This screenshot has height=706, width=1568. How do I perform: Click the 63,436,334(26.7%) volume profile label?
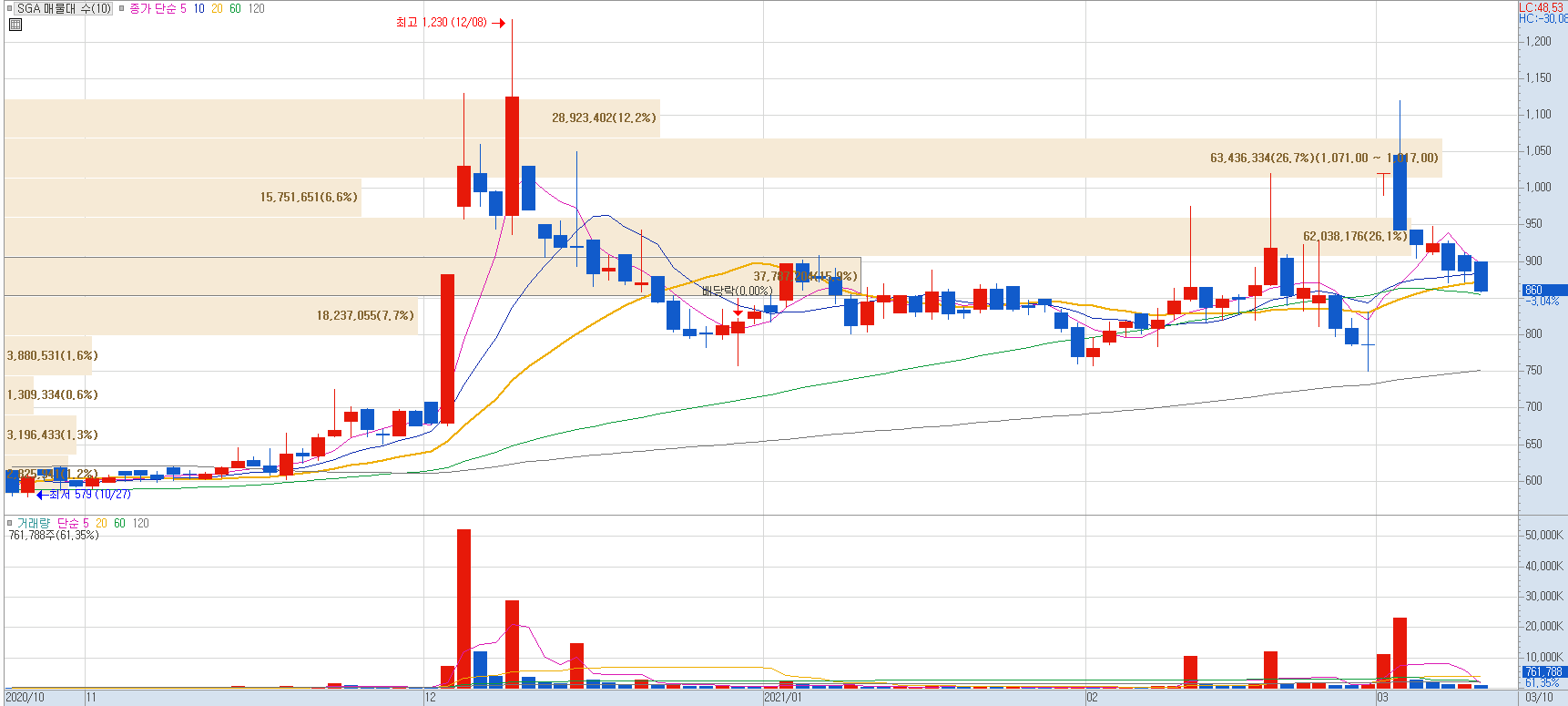[x=1324, y=158]
